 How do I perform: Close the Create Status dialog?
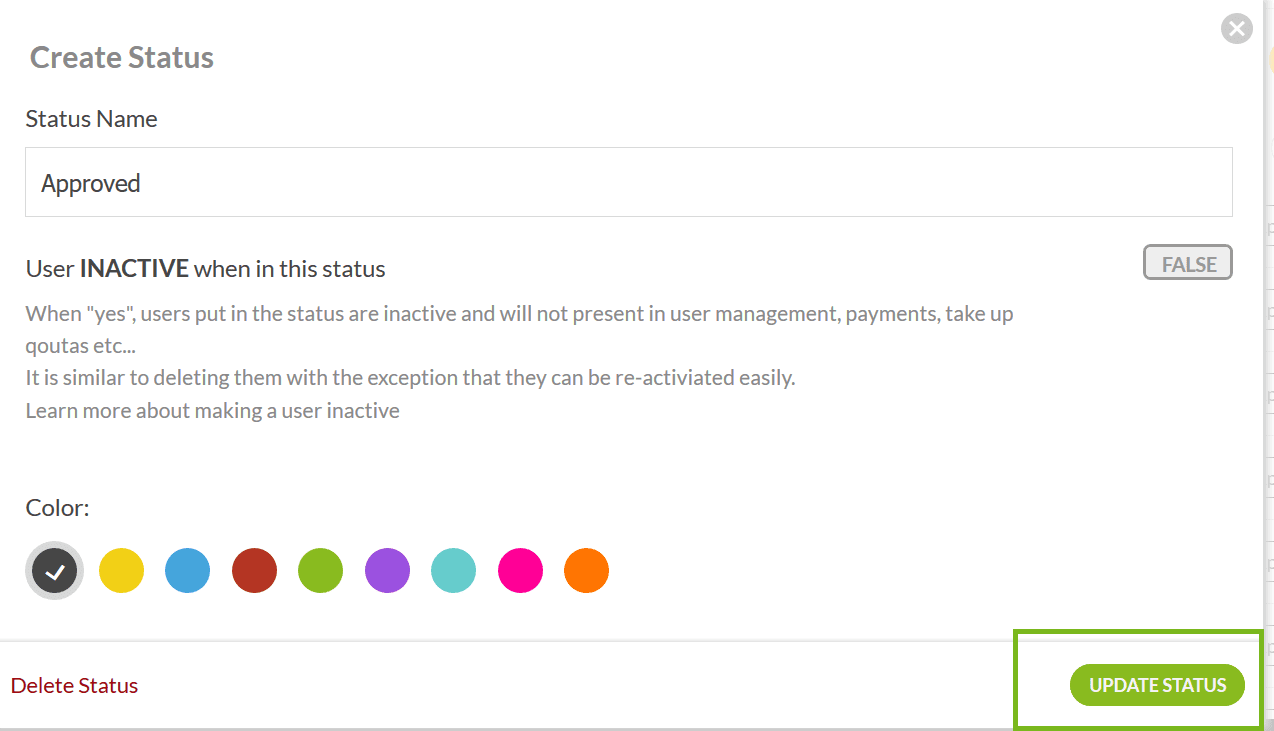pos(1237,28)
